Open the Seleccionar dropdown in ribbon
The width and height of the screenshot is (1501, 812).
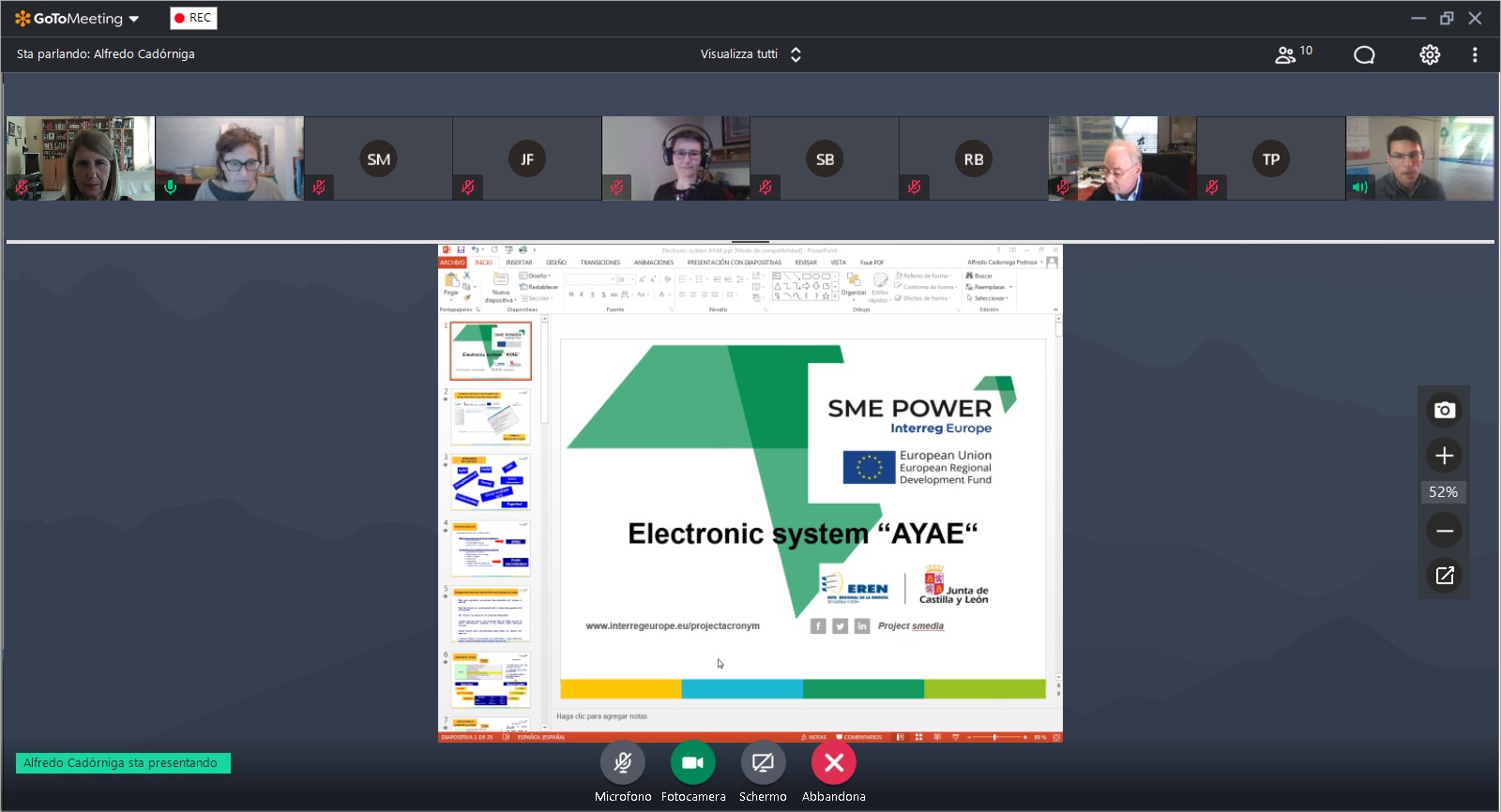[988, 298]
